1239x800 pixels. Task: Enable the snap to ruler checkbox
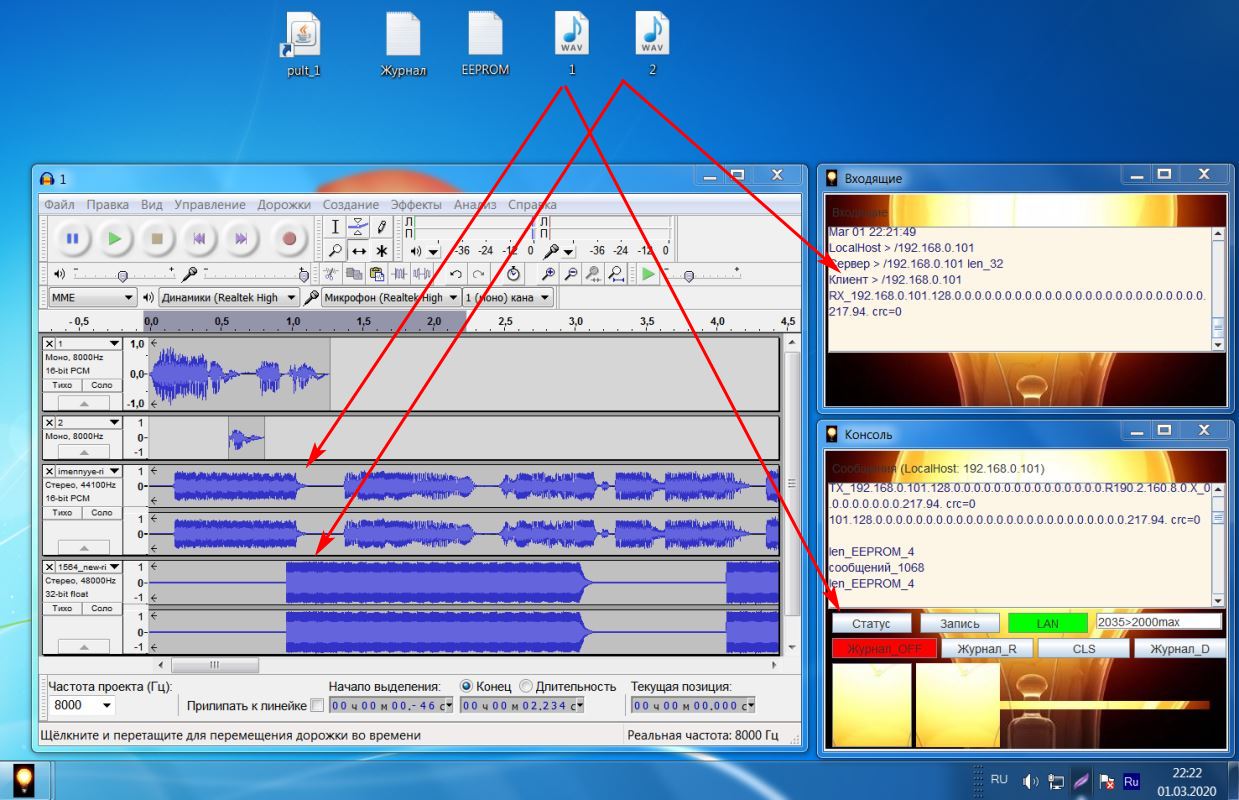[318, 706]
